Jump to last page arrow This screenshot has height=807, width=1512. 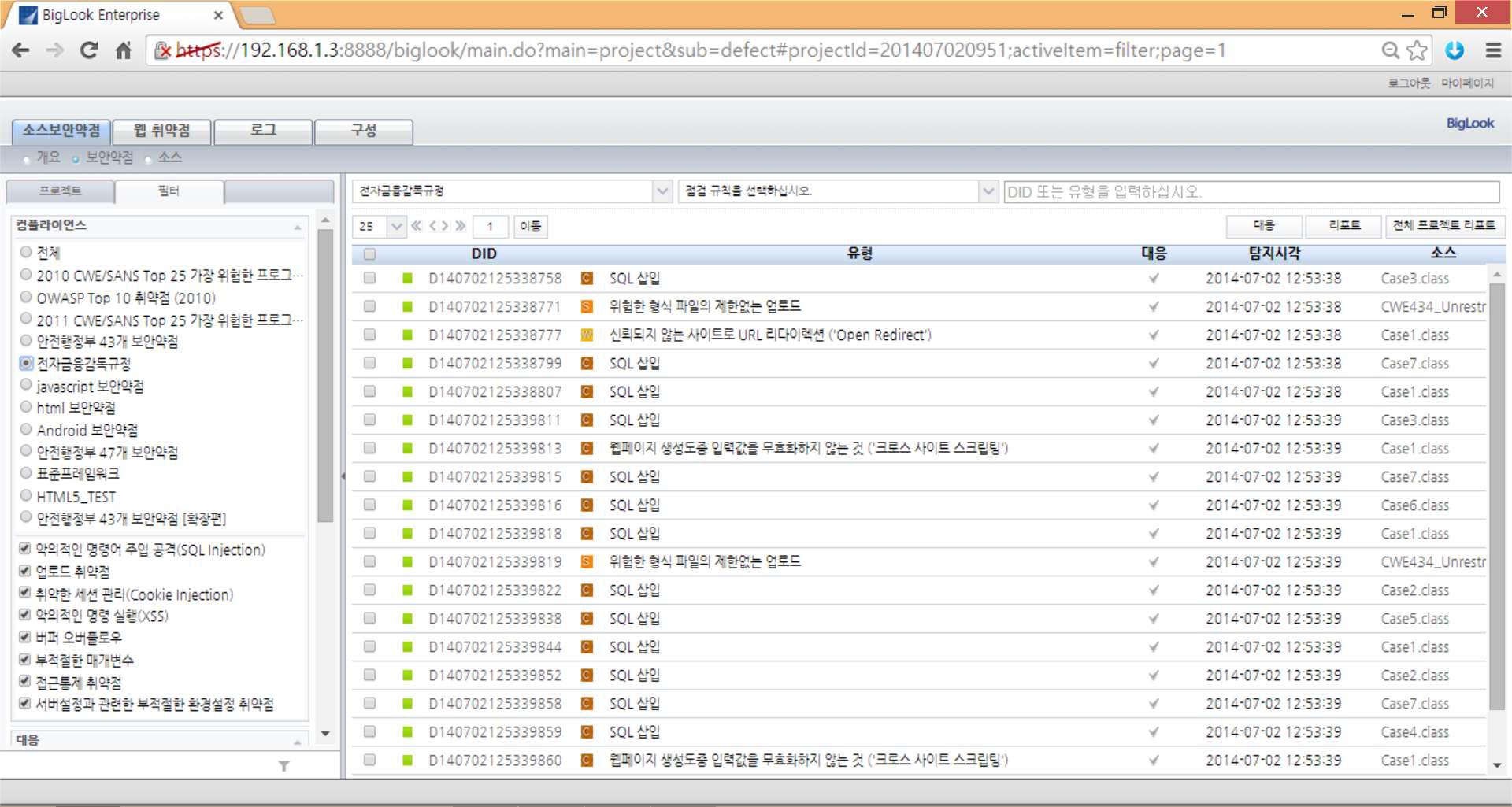[461, 226]
